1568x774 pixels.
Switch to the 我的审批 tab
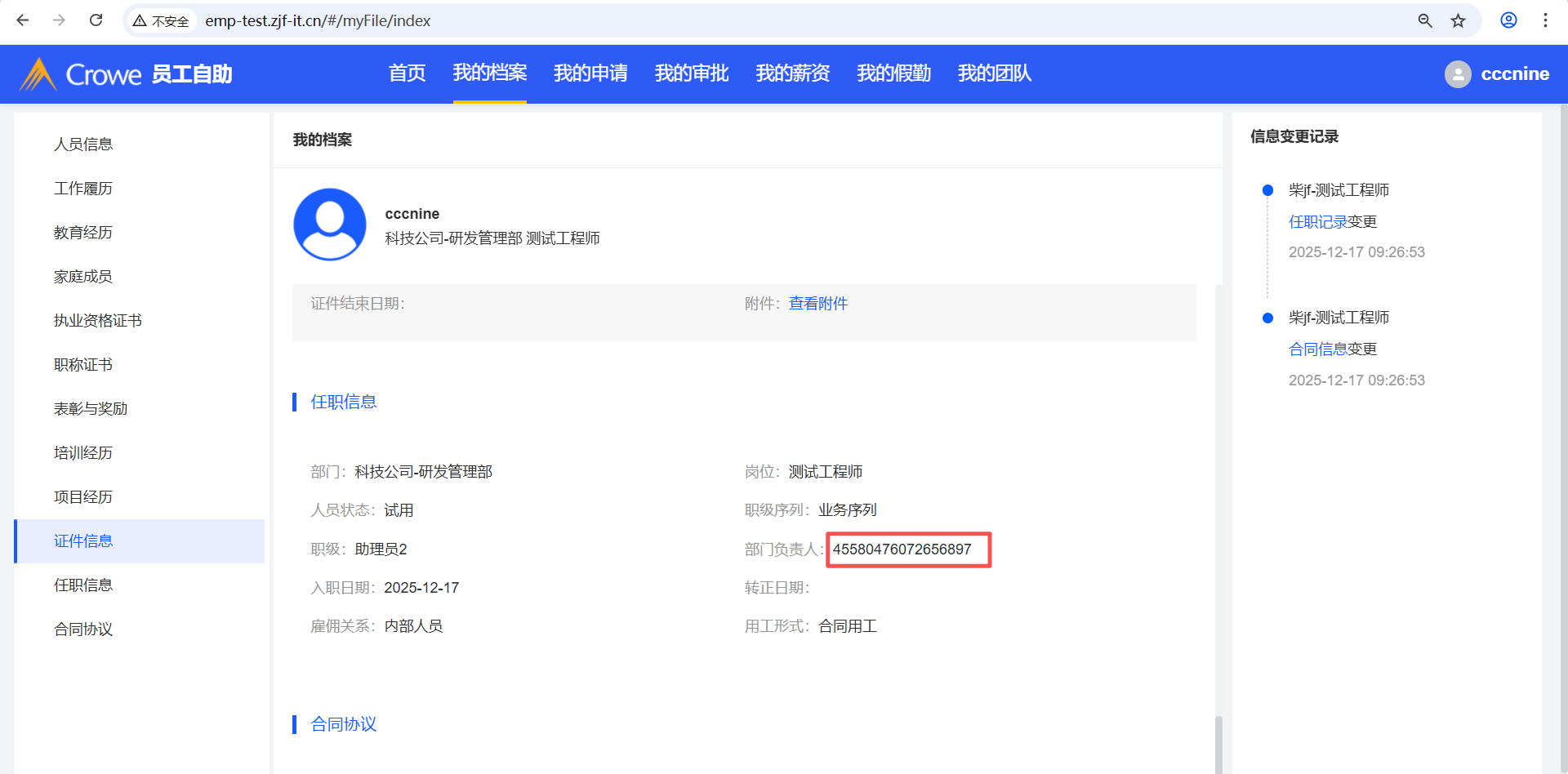692,73
